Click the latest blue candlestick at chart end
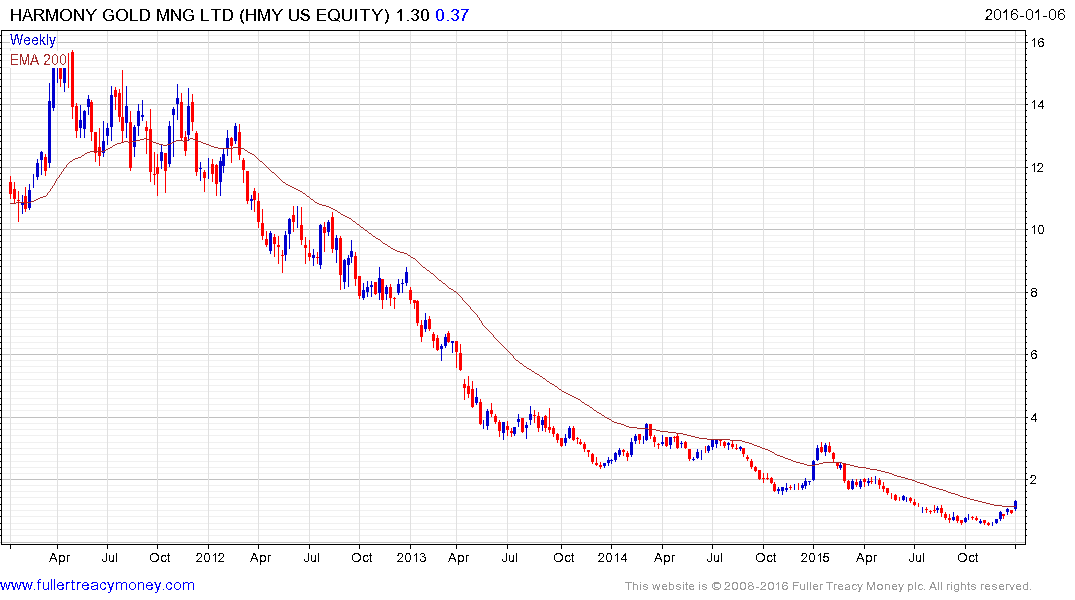This screenshot has height=600, width=1075. [1015, 505]
